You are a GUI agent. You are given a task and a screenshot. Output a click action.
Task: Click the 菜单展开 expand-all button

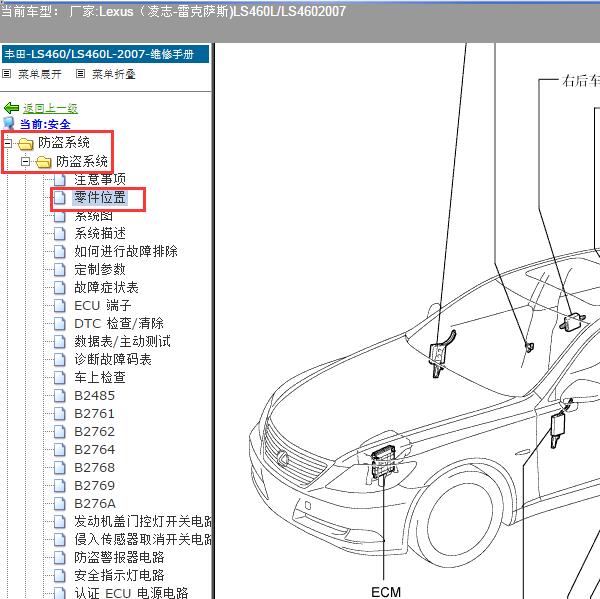click(39, 74)
